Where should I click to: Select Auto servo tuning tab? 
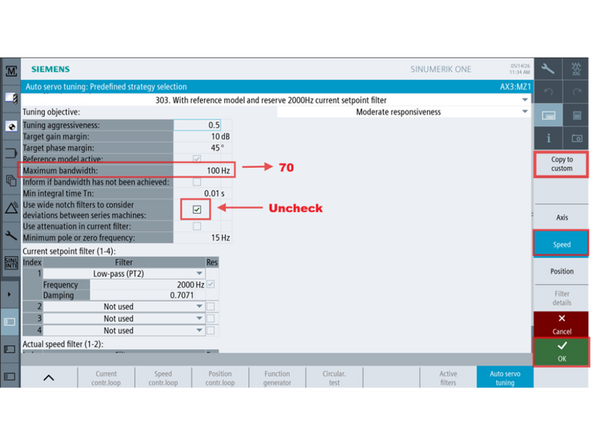505,378
